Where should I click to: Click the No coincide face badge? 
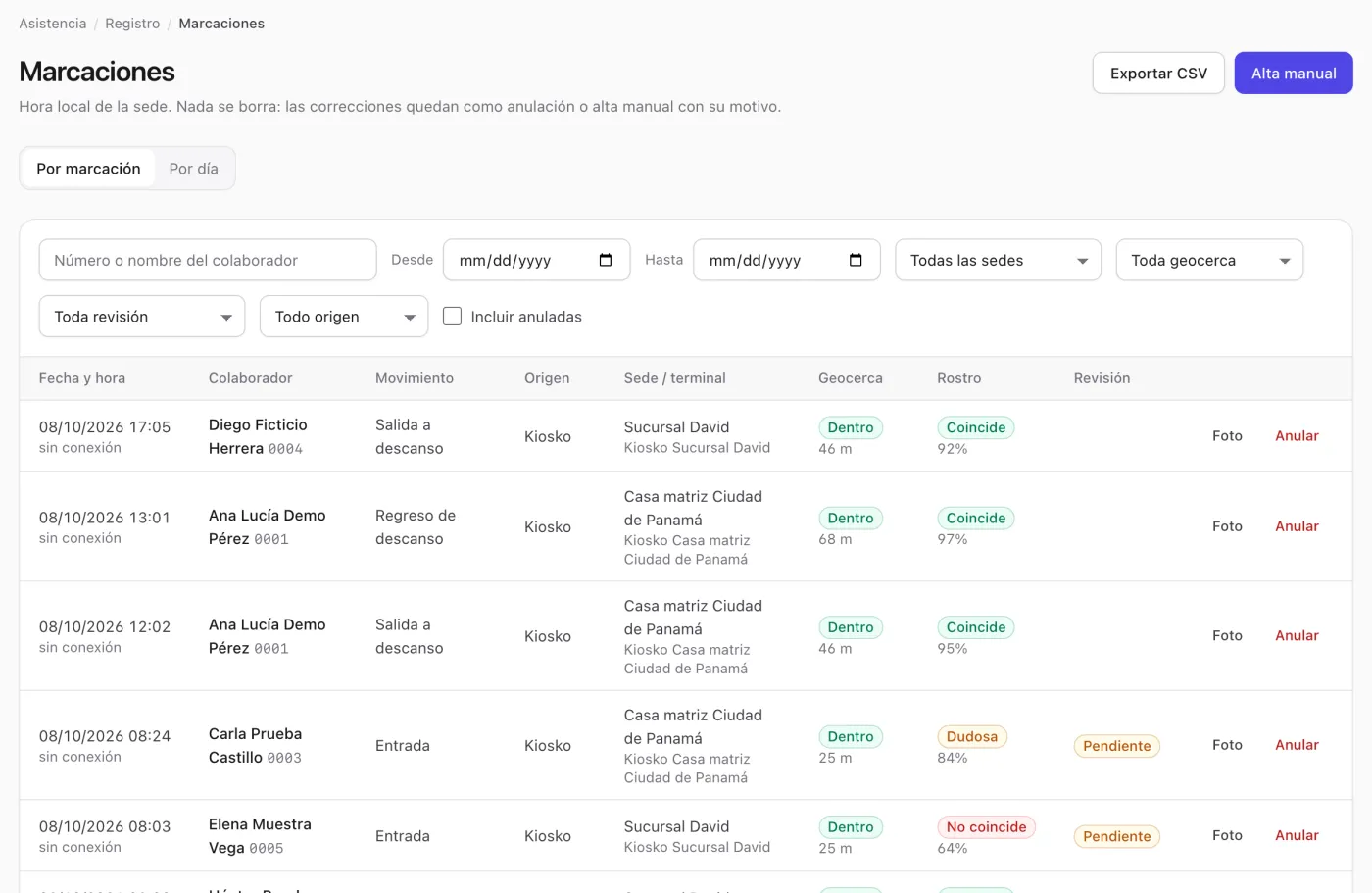(986, 827)
